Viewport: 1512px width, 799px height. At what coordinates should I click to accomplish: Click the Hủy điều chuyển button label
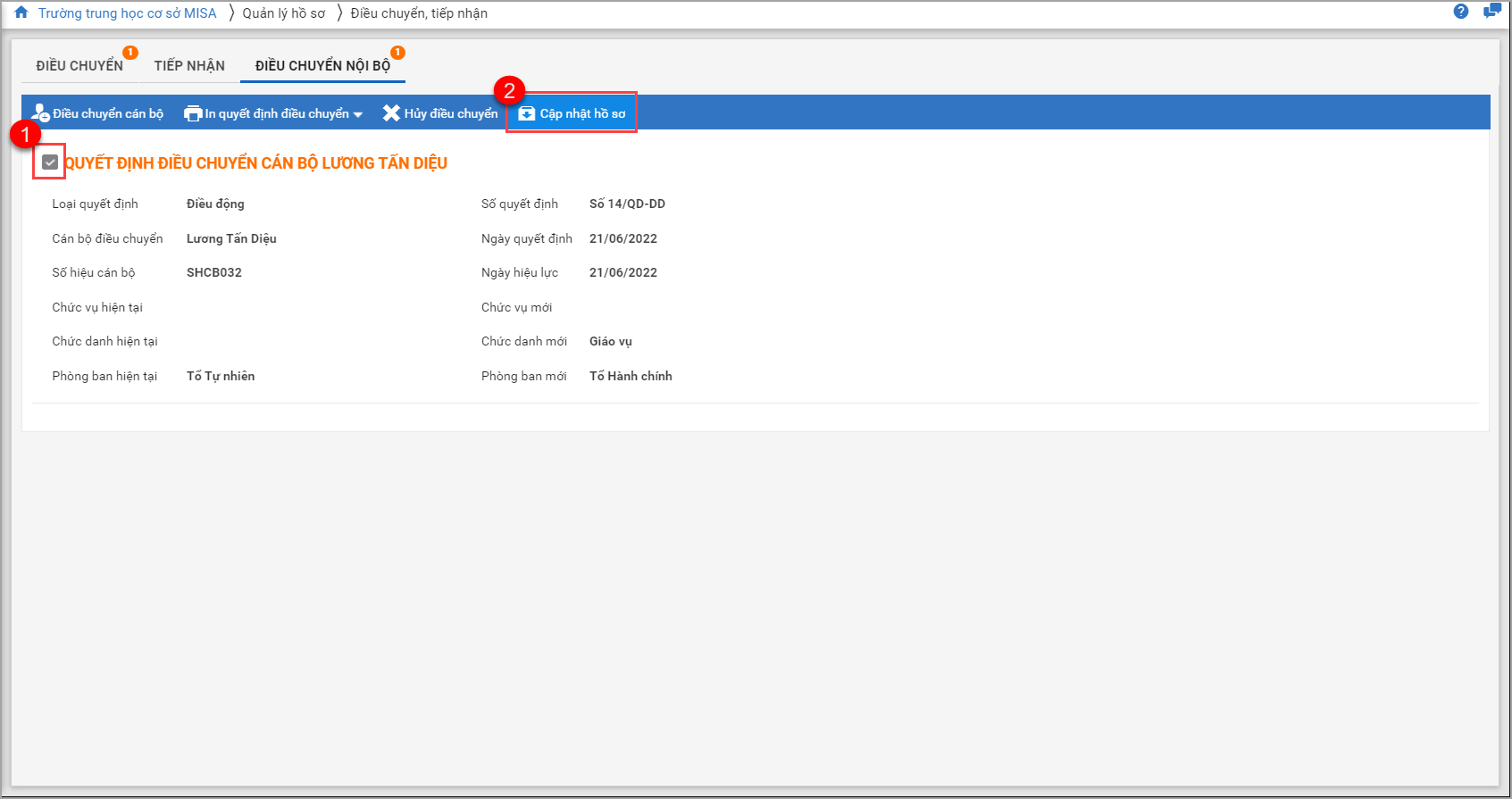tap(451, 113)
